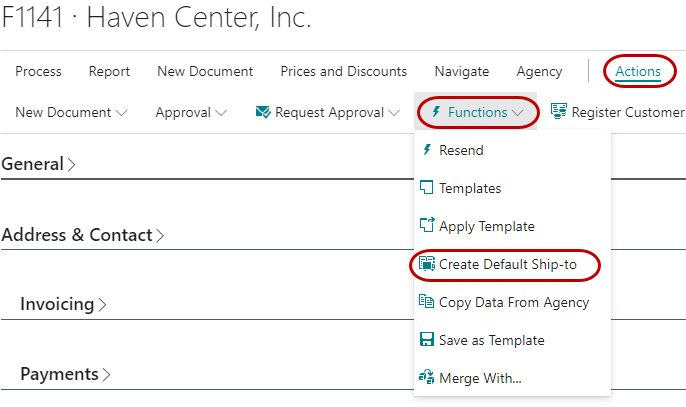Click the Templates icon in menu

click(x=427, y=188)
